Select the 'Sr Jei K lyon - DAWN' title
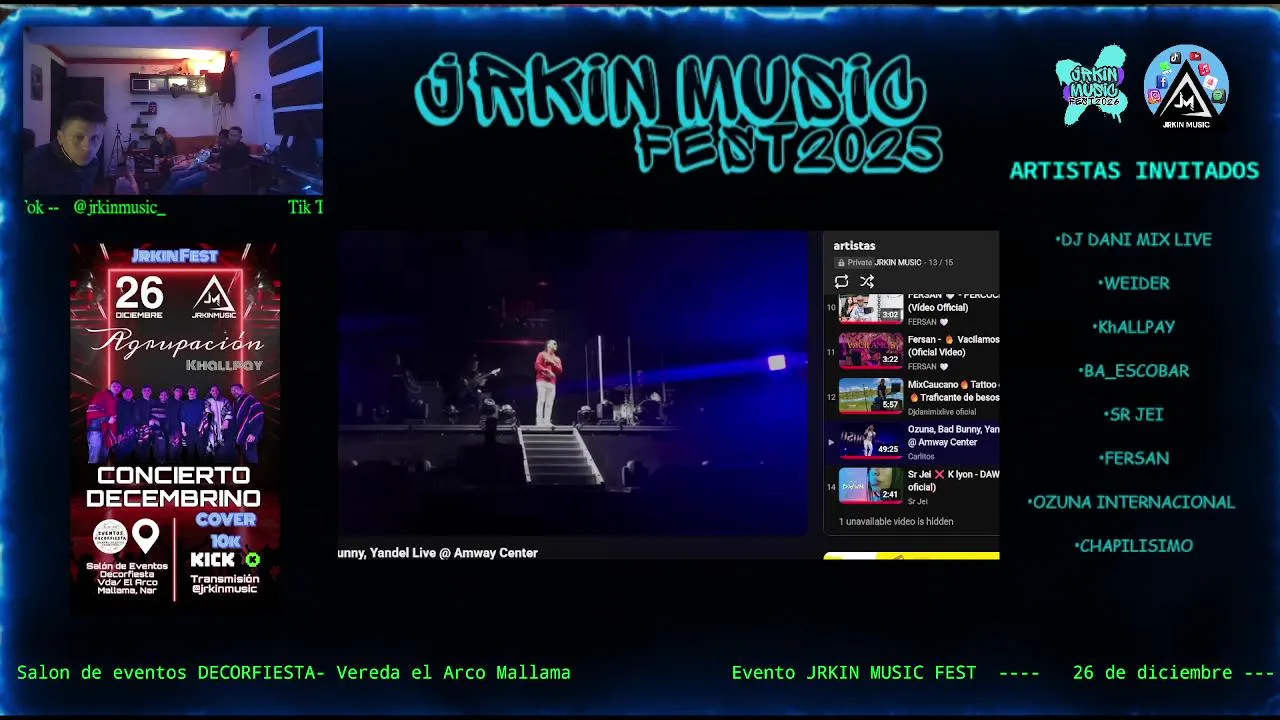 953,481
